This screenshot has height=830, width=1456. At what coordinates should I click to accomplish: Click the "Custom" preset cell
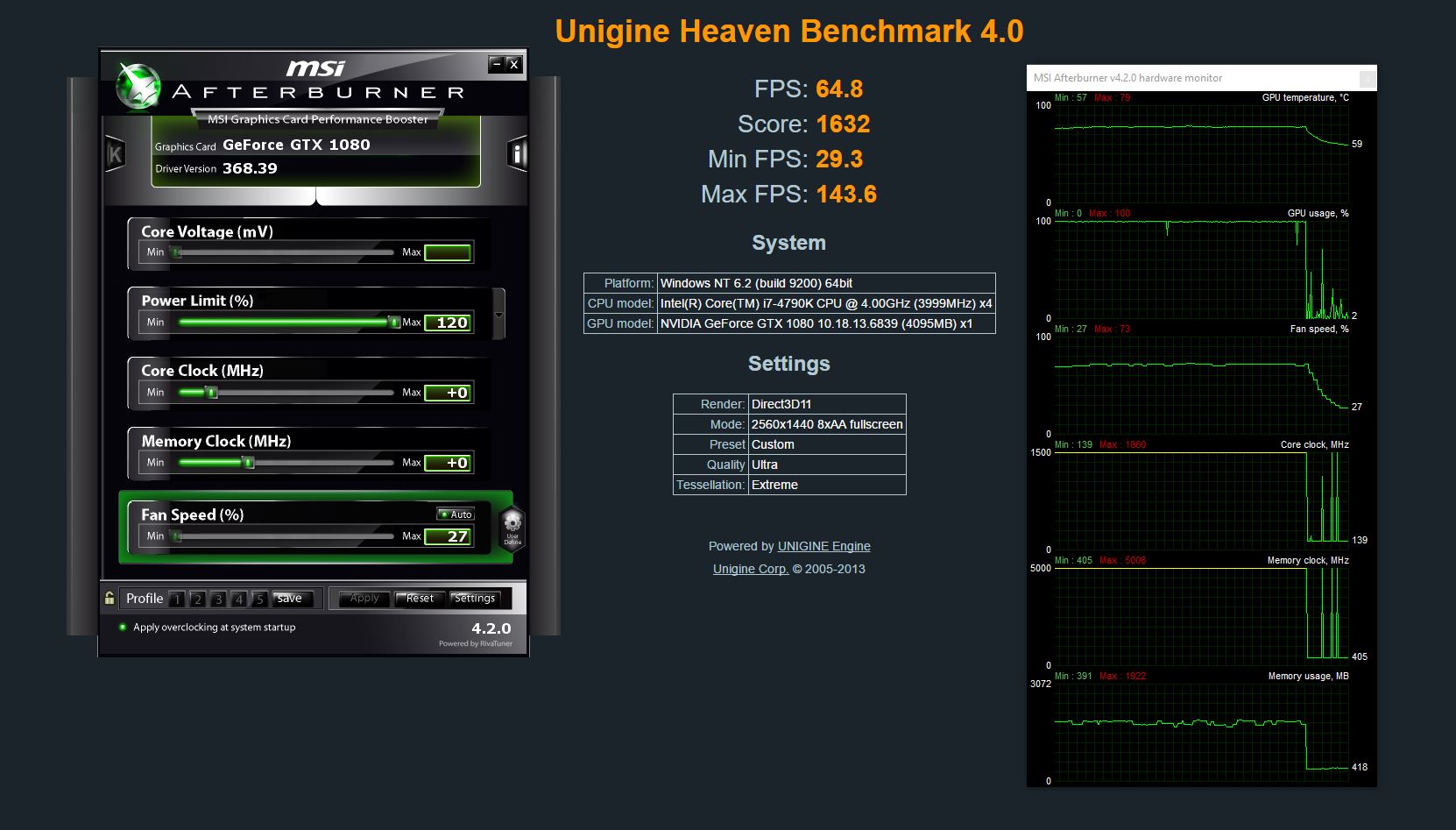pos(827,444)
